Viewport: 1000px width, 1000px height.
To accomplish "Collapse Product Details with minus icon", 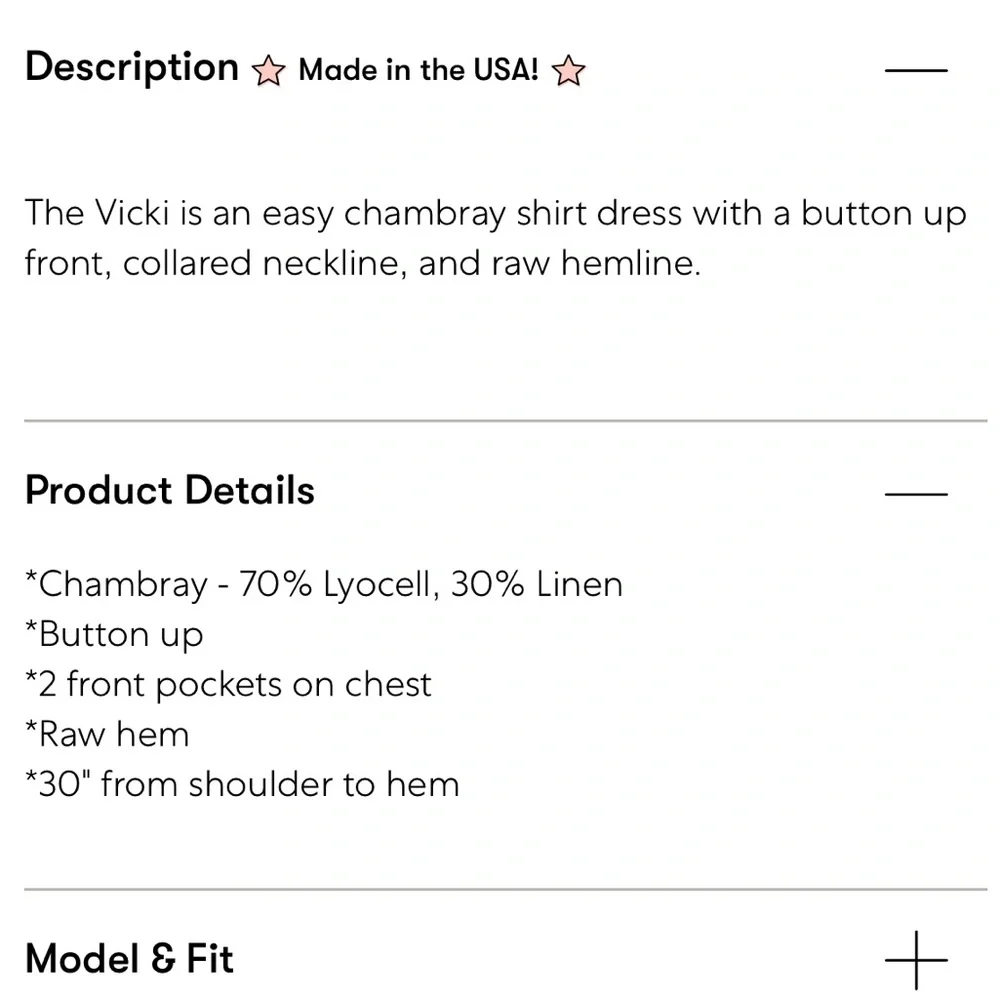I will [916, 493].
